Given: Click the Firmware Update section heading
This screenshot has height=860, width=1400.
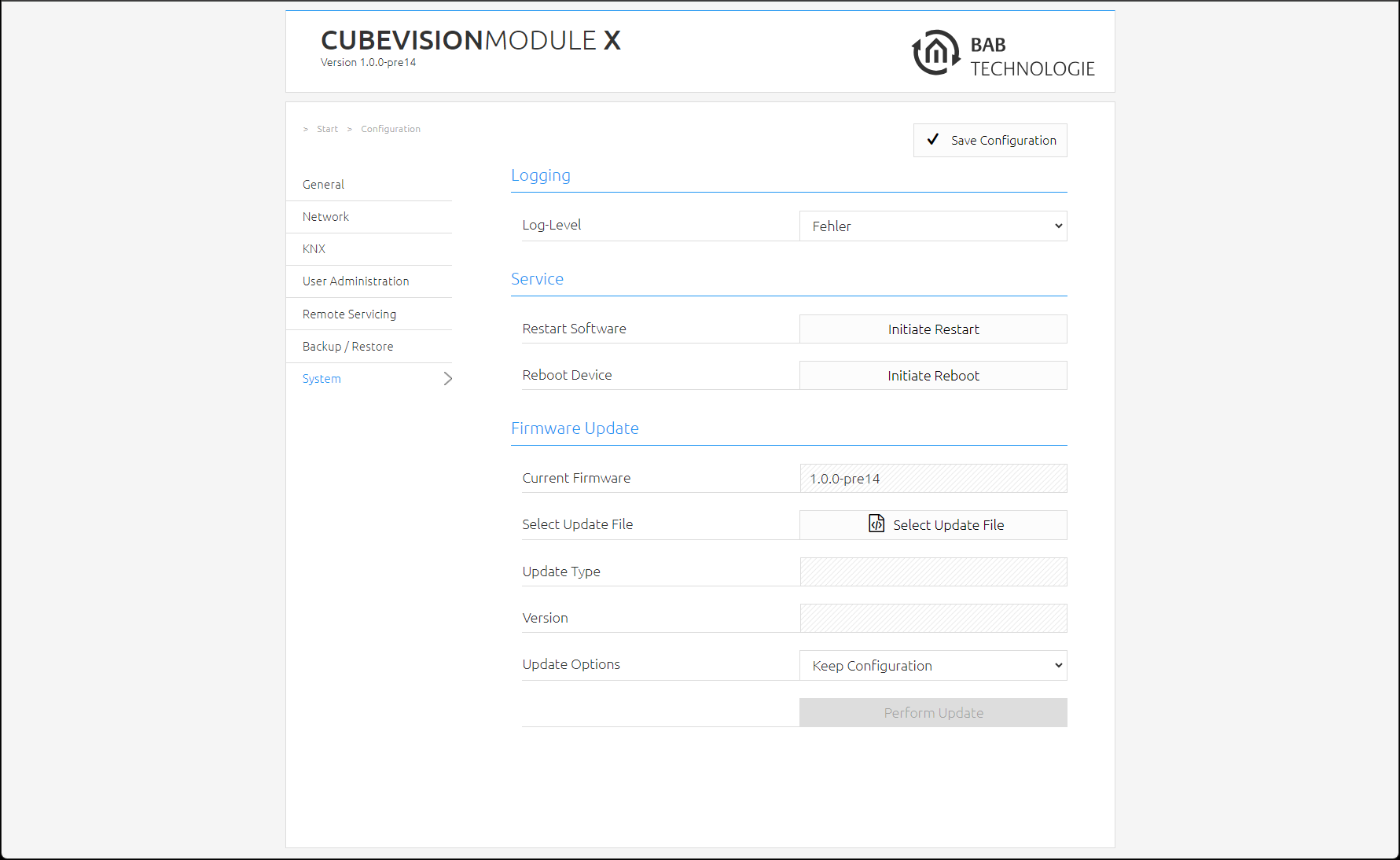Looking at the screenshot, I should [x=575, y=428].
